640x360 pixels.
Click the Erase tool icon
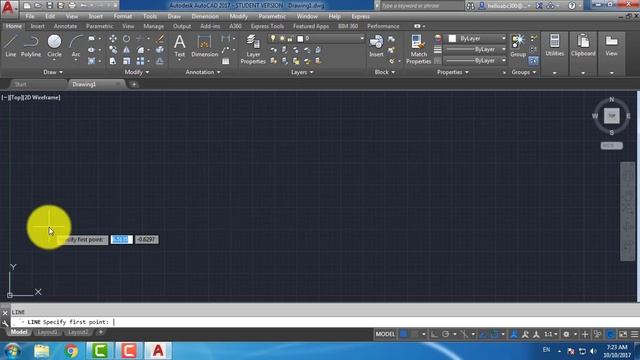(160, 39)
